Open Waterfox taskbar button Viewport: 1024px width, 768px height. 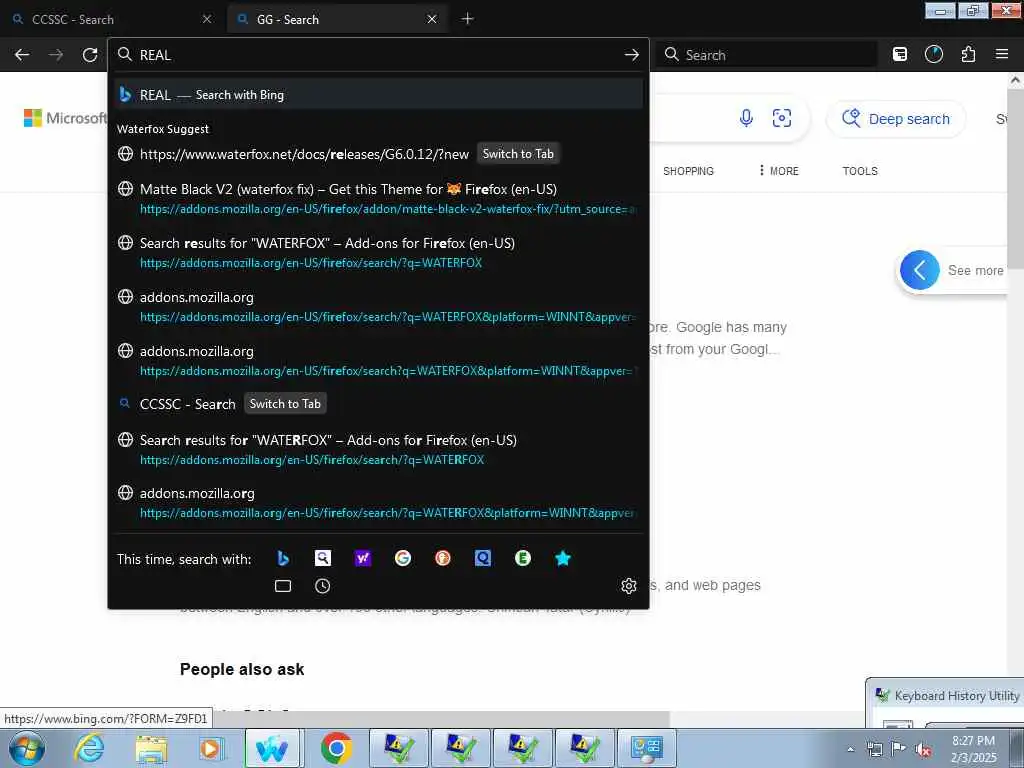click(x=272, y=748)
